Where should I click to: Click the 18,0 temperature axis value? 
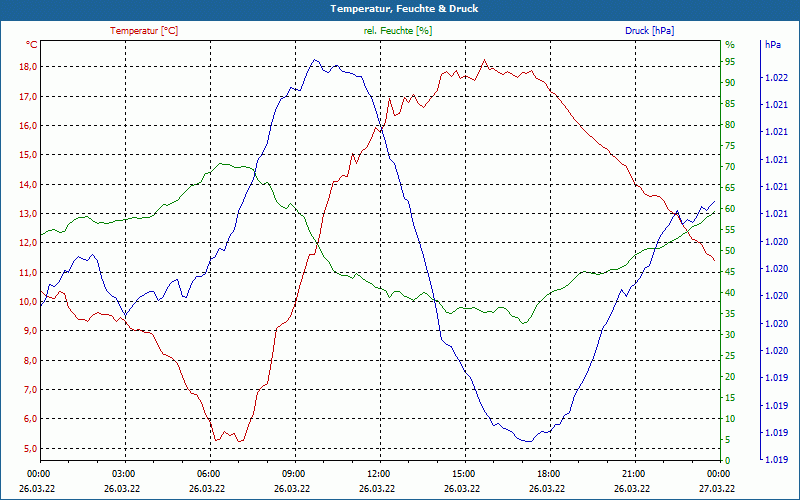28,67
